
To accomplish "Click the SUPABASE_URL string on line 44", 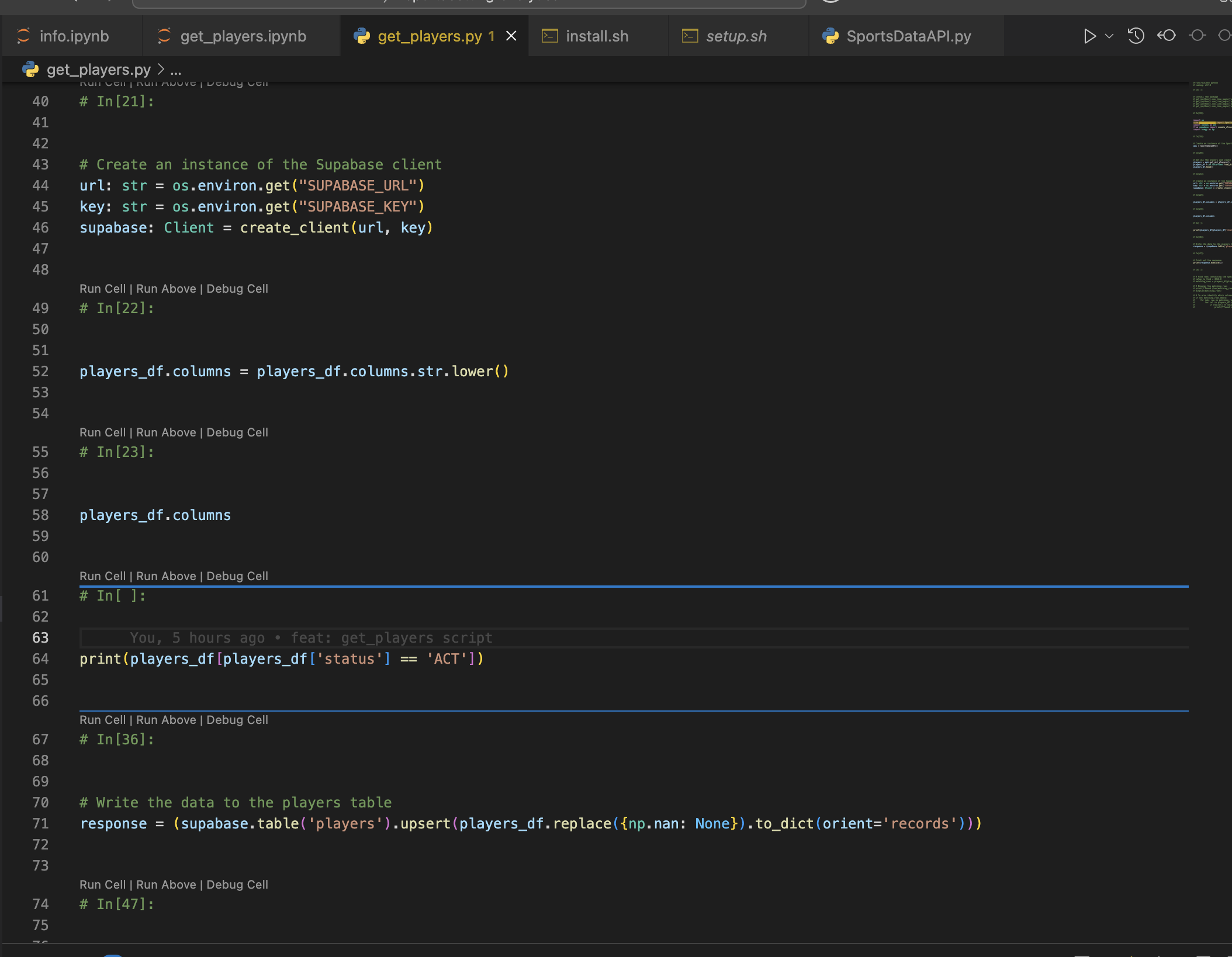I will tap(358, 186).
